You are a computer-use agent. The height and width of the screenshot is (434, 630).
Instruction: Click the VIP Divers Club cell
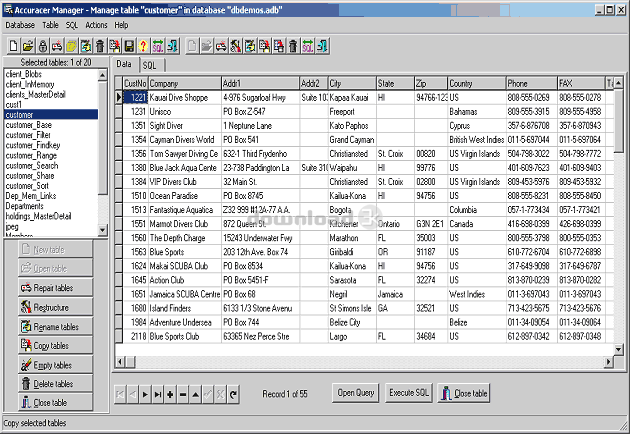click(185, 182)
